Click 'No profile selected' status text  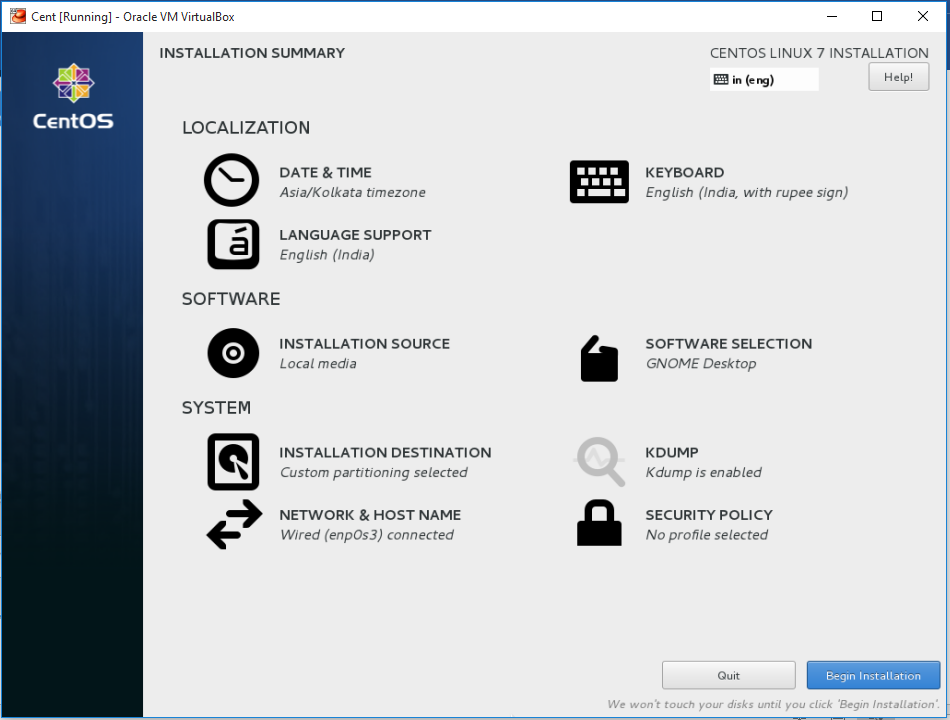706,535
